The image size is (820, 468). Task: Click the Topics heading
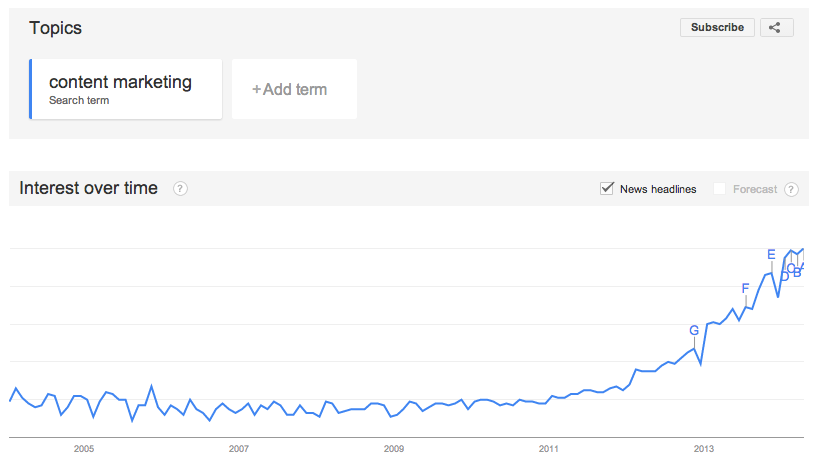55,28
